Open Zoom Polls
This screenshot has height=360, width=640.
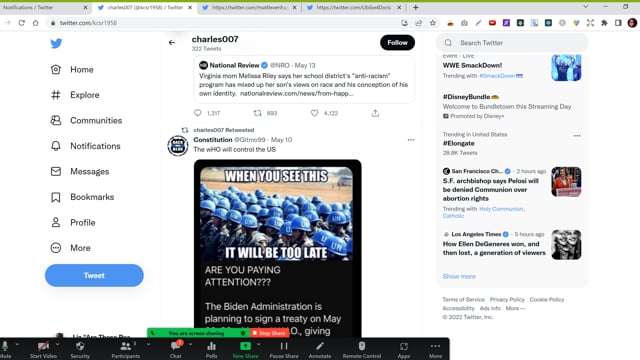click(x=211, y=350)
